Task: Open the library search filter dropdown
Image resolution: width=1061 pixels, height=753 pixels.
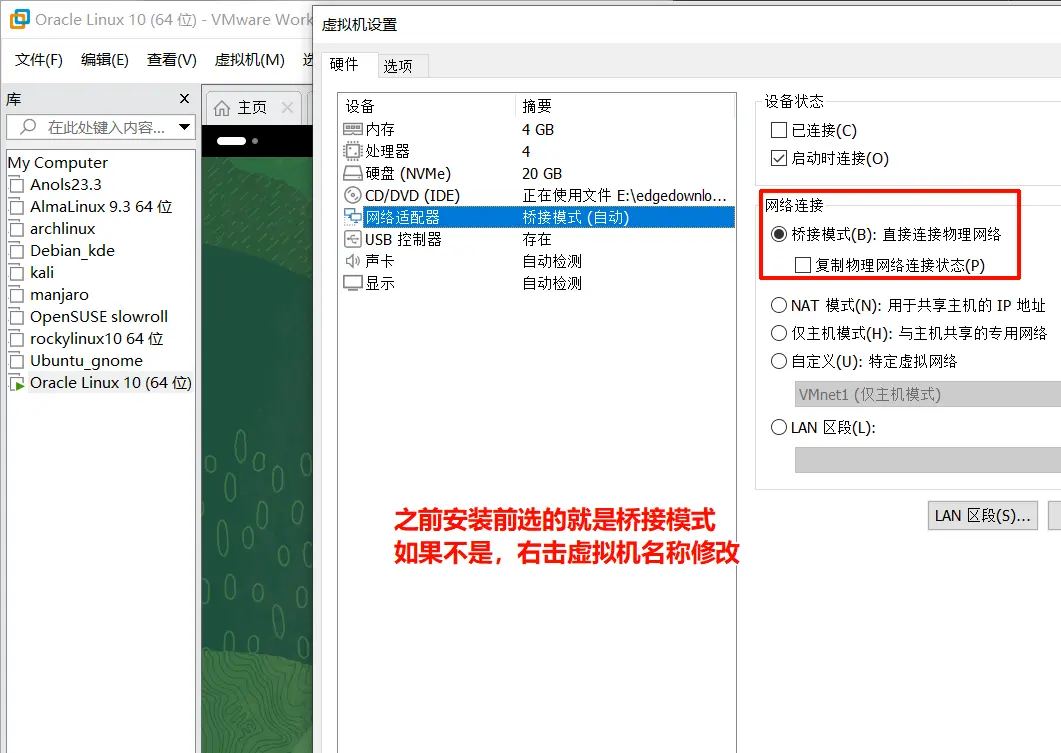Action: pyautogui.click(x=184, y=127)
